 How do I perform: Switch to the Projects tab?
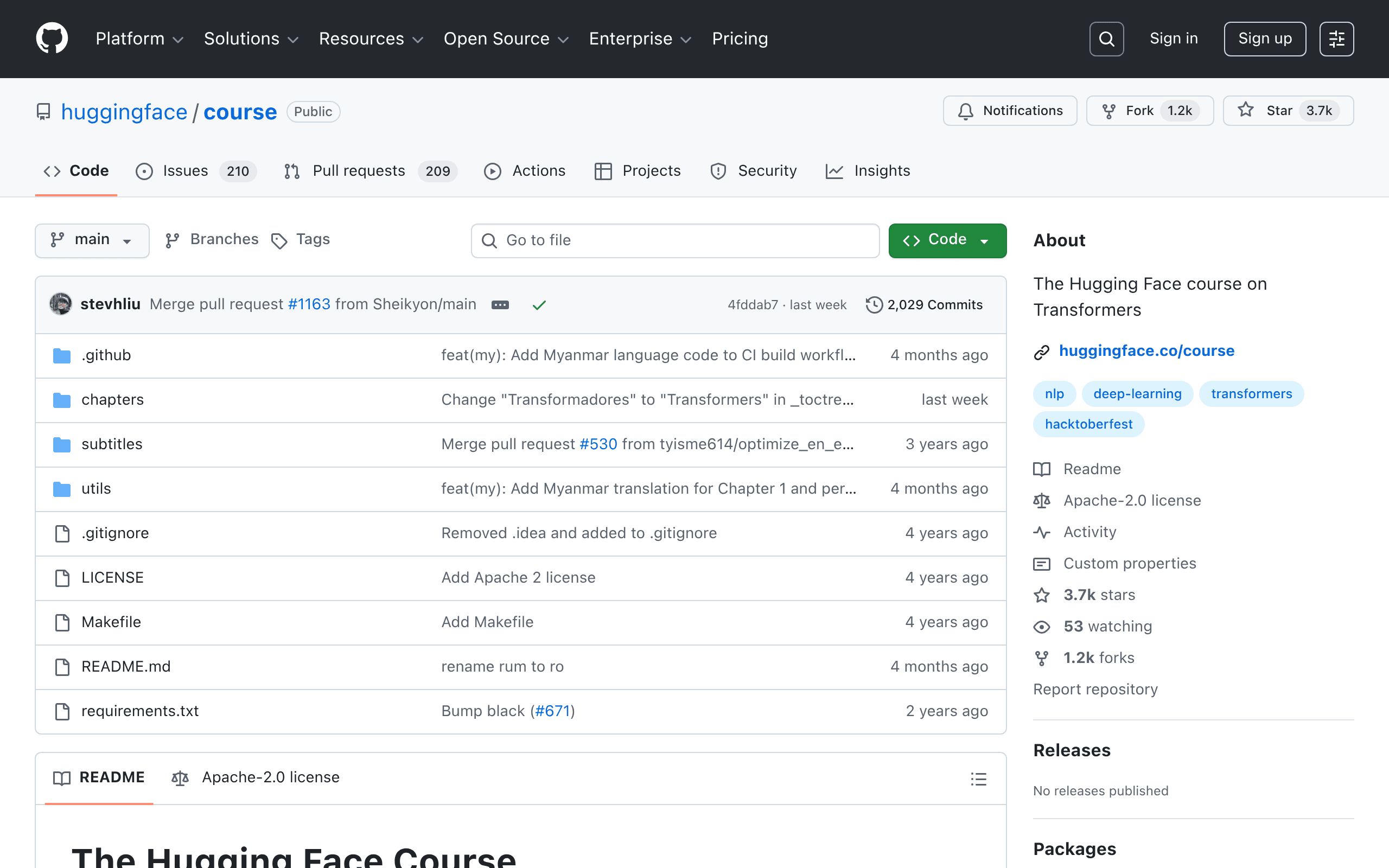point(638,171)
